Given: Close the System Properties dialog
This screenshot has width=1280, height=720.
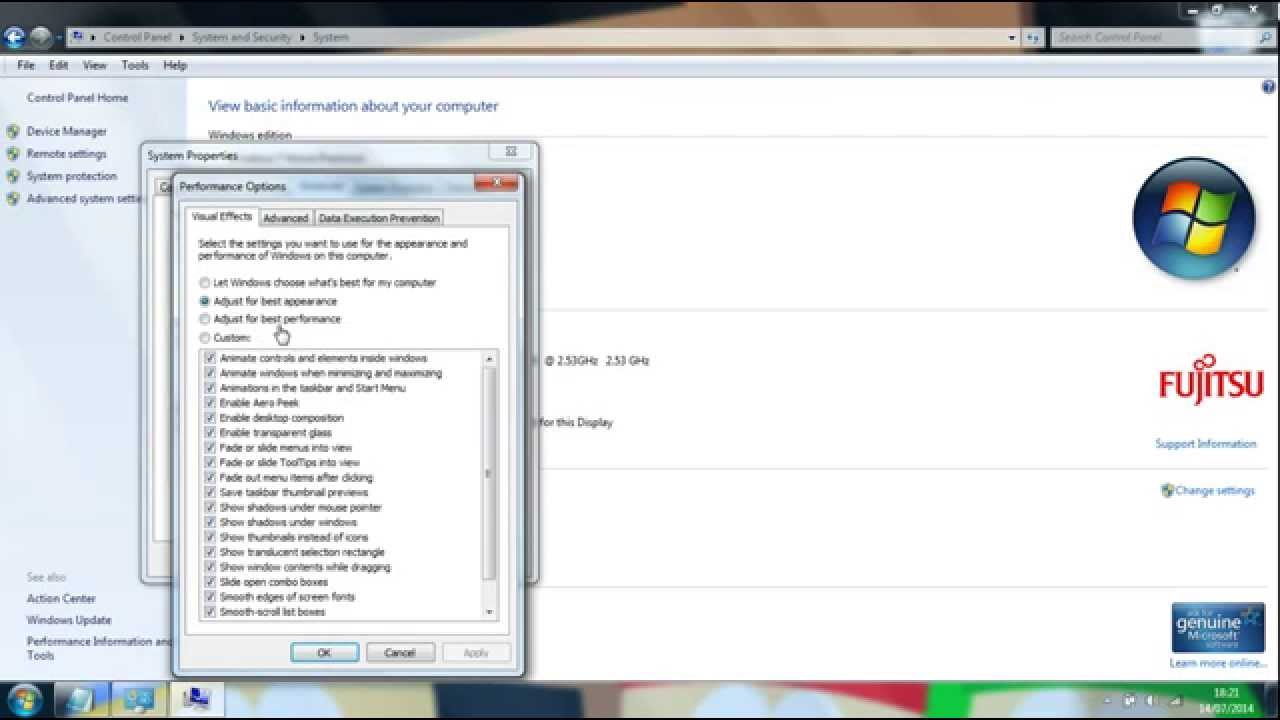Looking at the screenshot, I should 510,151.
